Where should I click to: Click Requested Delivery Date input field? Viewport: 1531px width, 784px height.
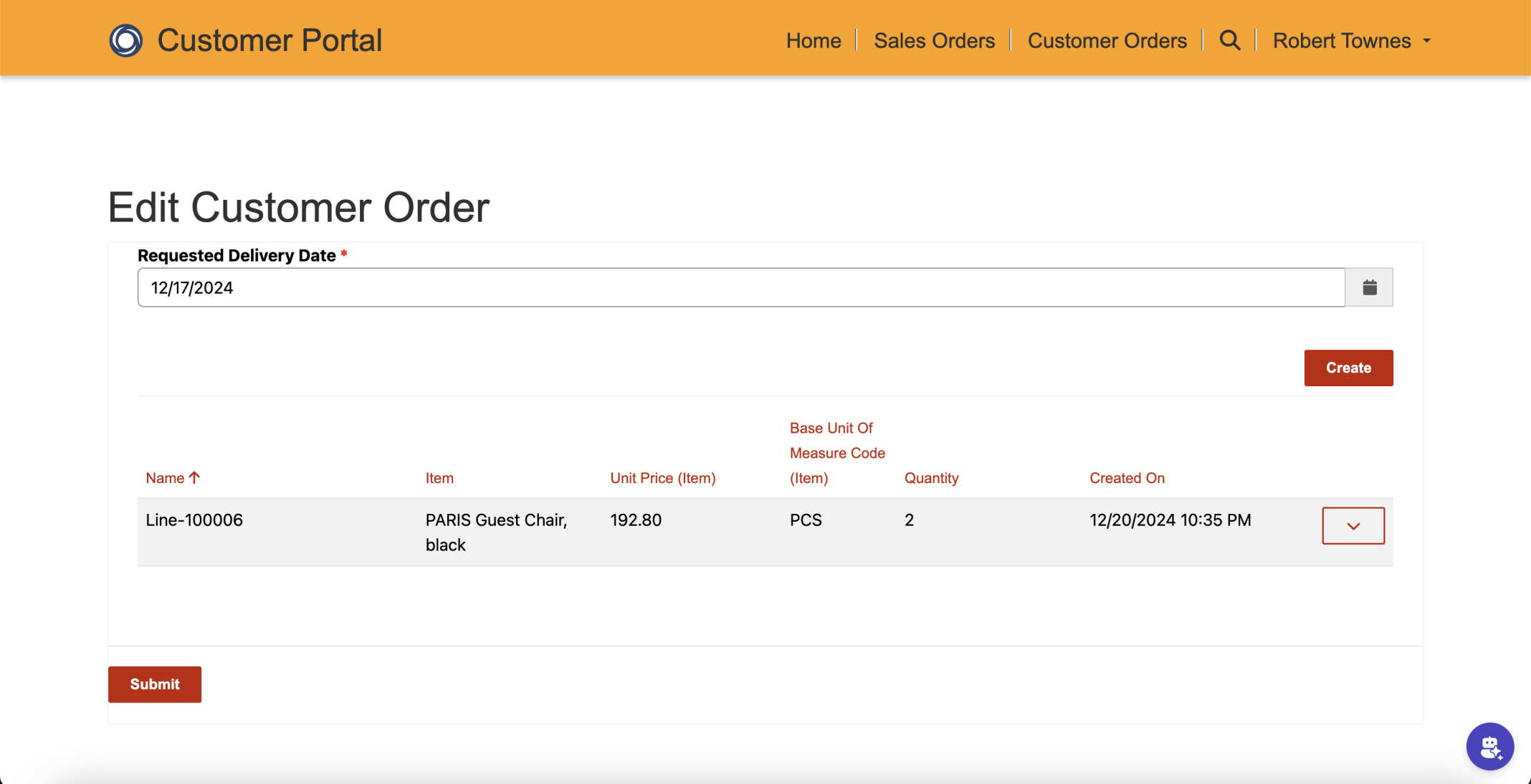coord(740,287)
